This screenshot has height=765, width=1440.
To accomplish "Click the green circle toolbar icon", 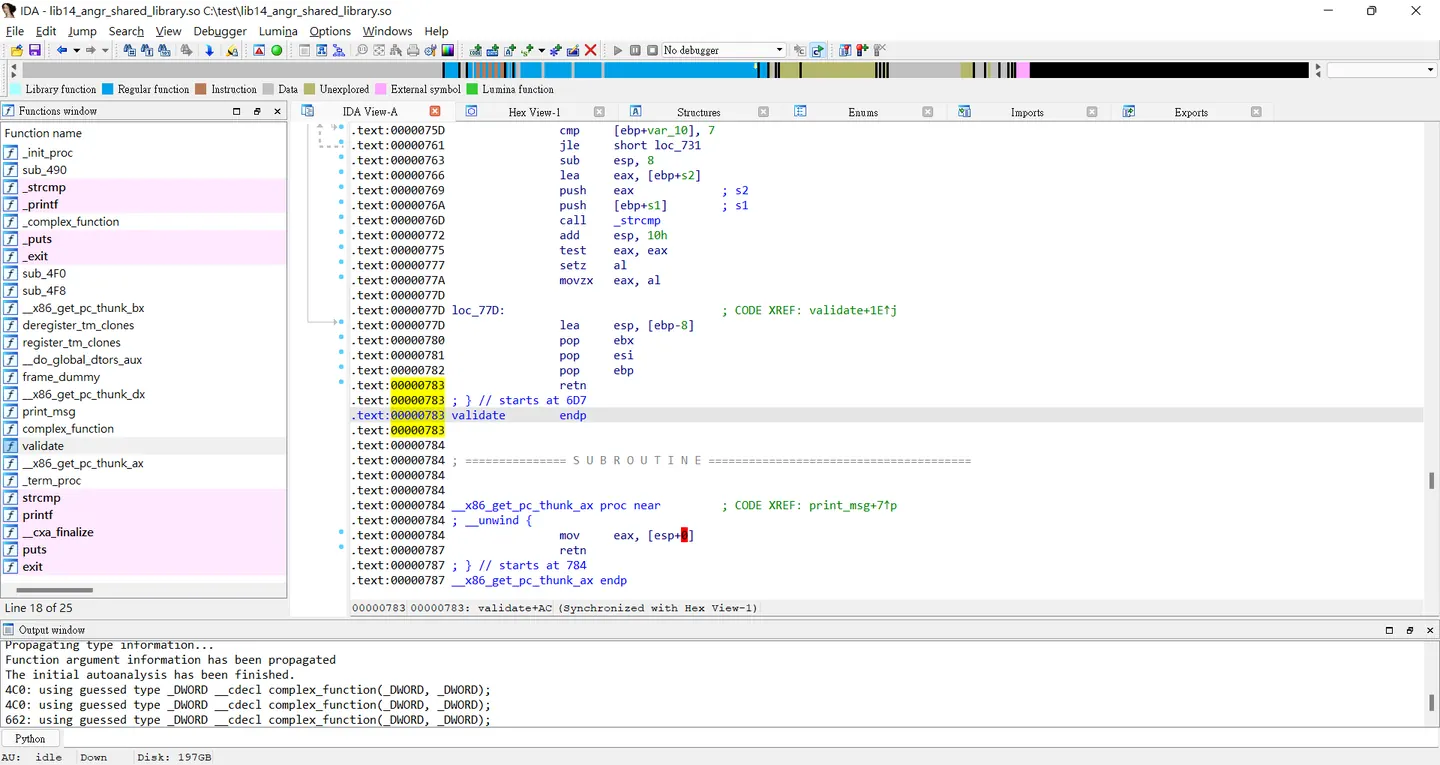I will pyautogui.click(x=277, y=50).
